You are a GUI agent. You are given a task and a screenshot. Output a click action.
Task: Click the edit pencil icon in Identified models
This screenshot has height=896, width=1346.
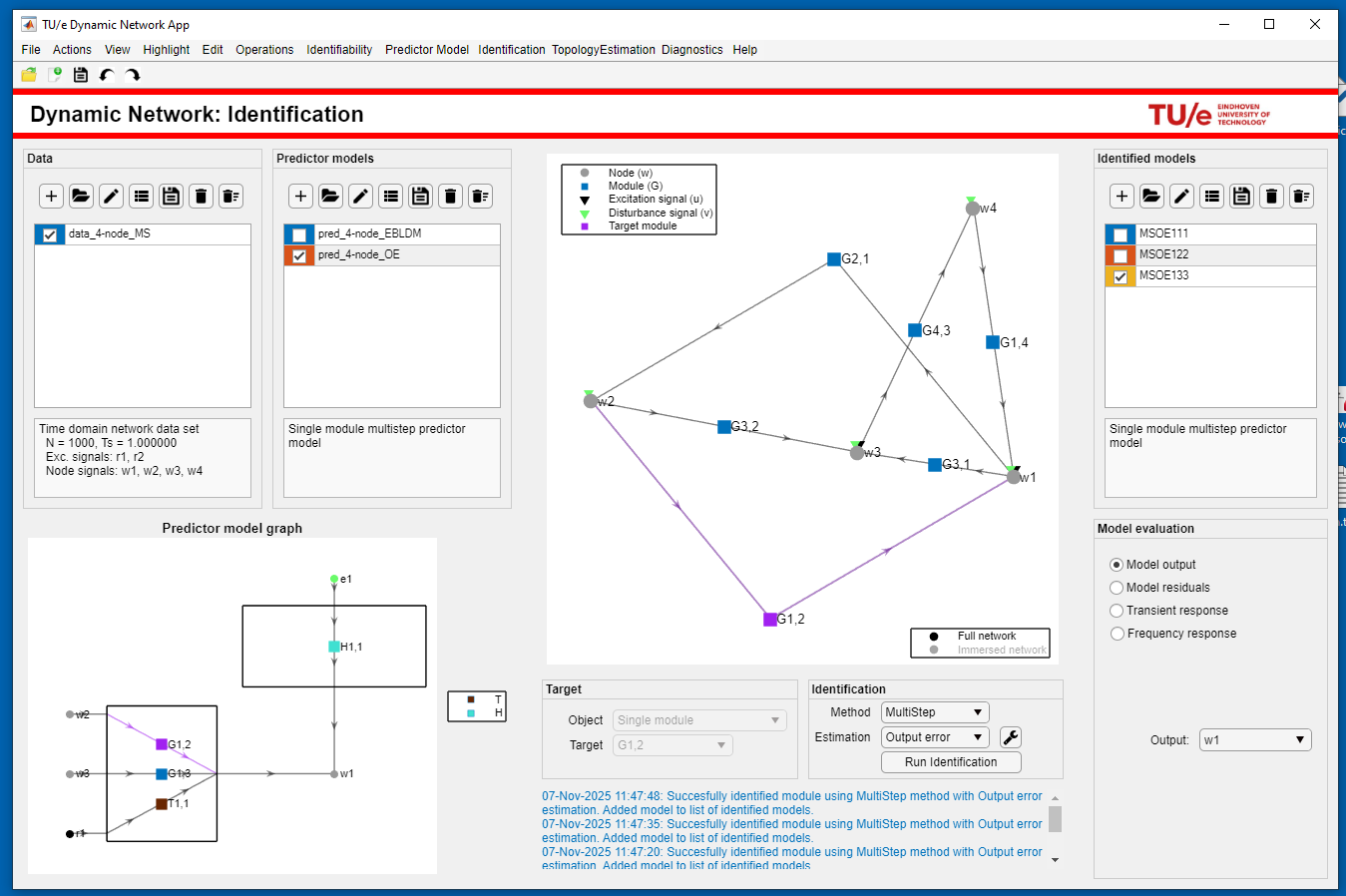[x=1181, y=197]
